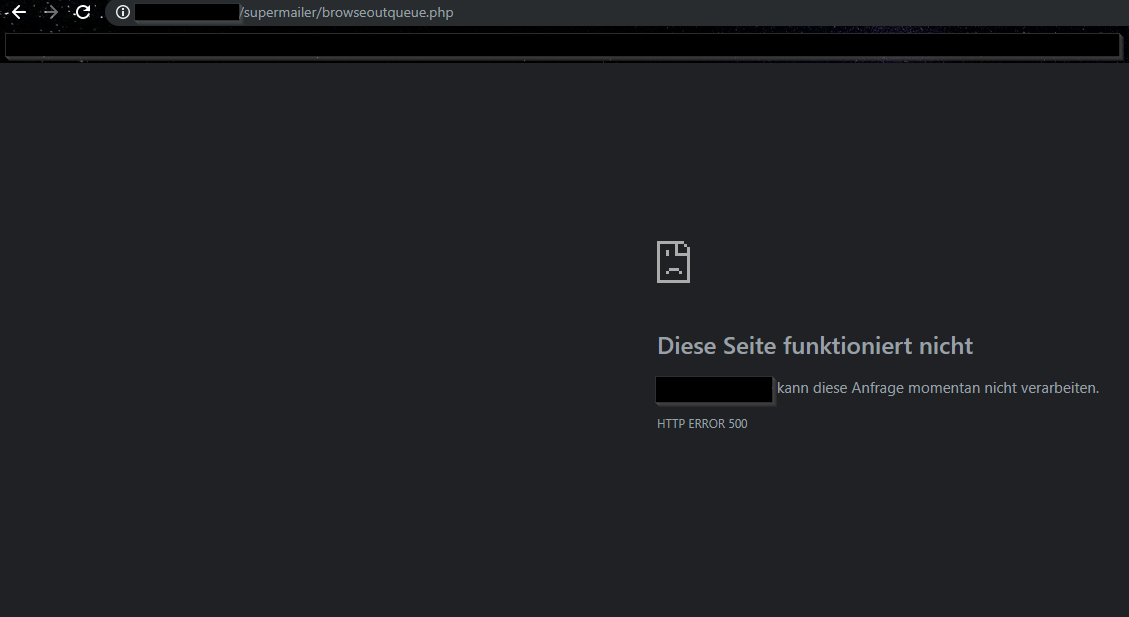Click the sad document error icon
This screenshot has height=617, width=1129.
(673, 262)
